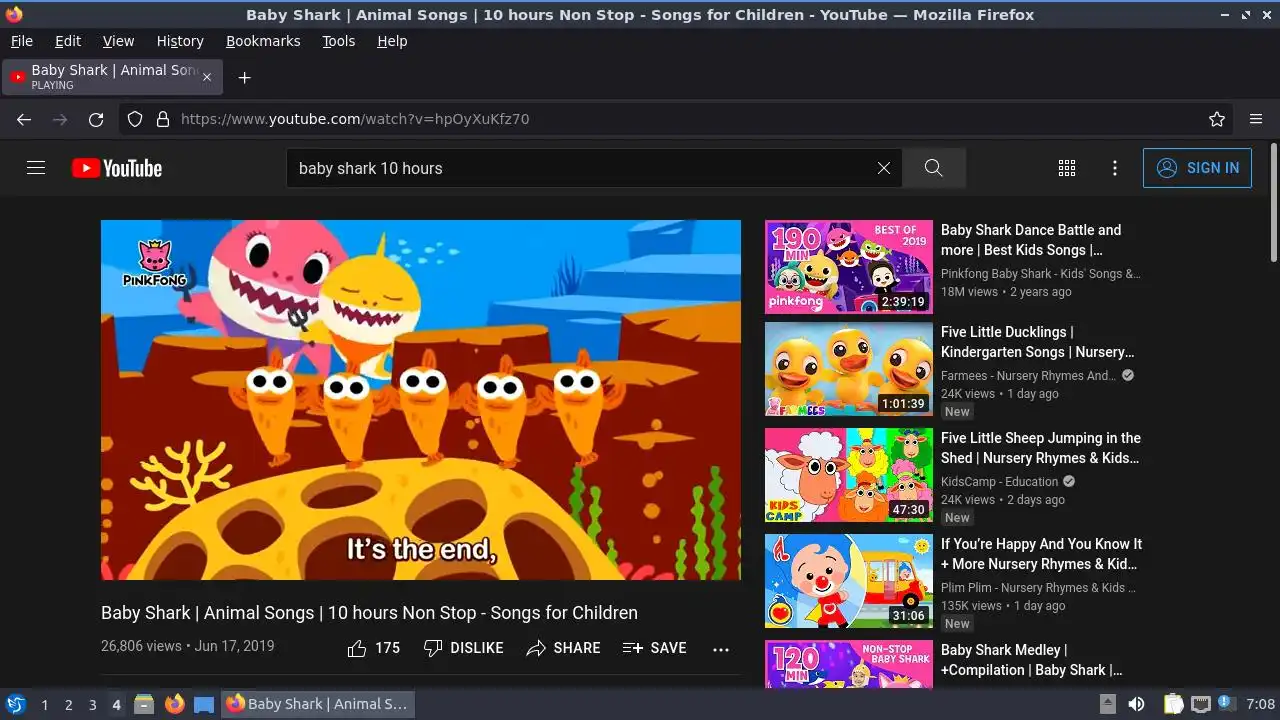This screenshot has height=720, width=1280.
Task: Open 'Baby Shark Dance Battle and more' title
Action: pos(1031,240)
